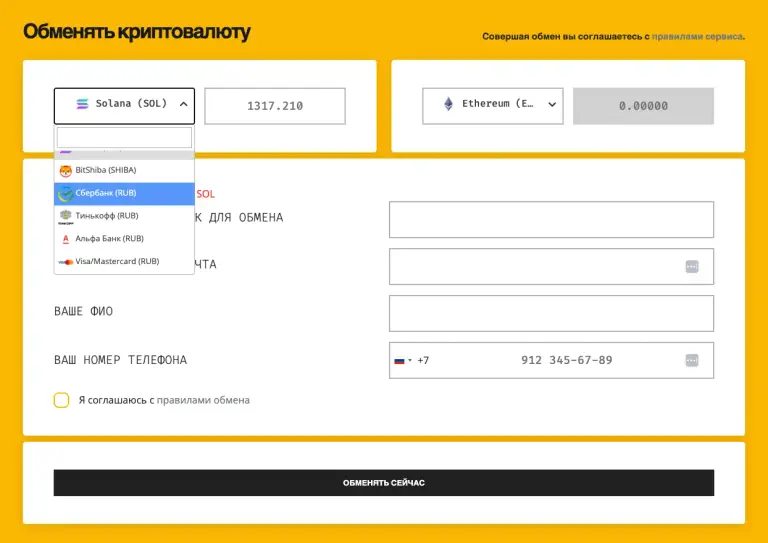Click autofill icon in email field
This screenshot has height=543, width=768.
tap(692, 266)
